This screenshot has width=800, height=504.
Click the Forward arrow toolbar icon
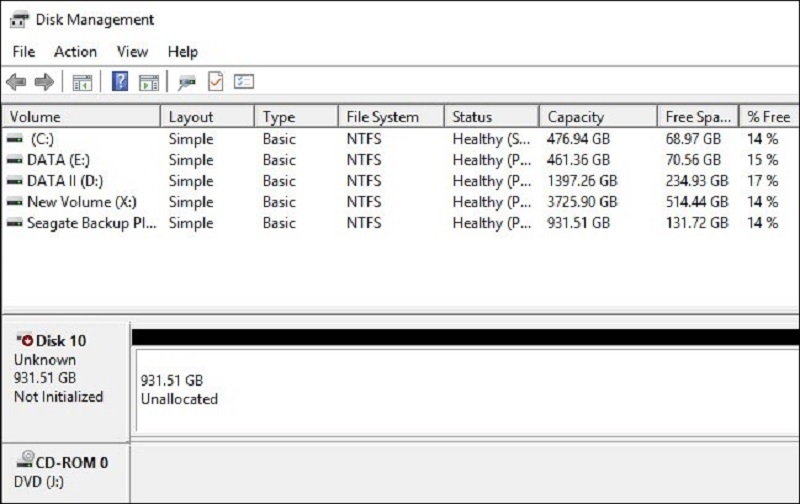point(44,82)
